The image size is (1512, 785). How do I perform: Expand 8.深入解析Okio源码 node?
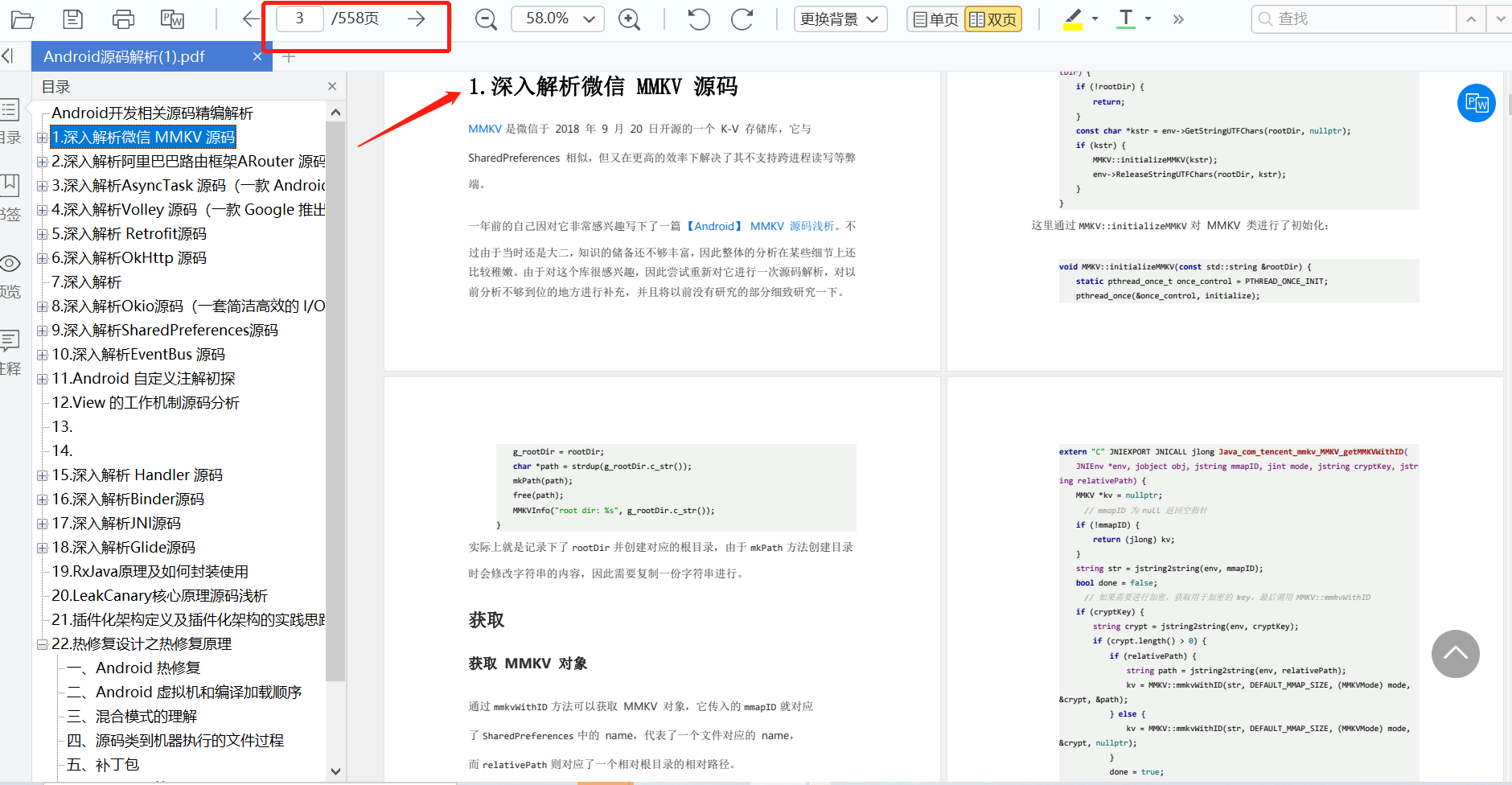pyautogui.click(x=42, y=306)
